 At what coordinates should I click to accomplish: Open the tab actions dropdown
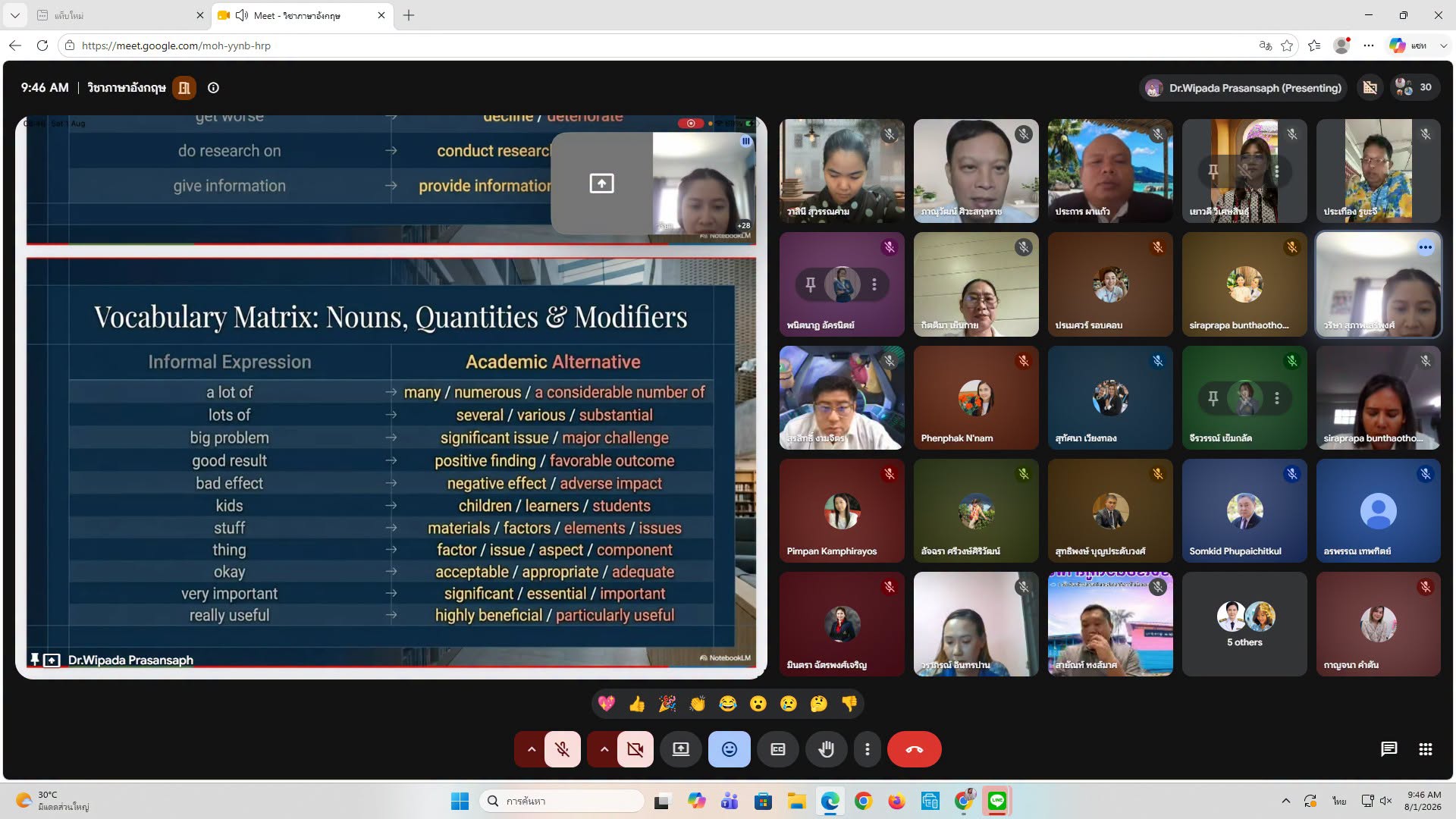coord(14,15)
